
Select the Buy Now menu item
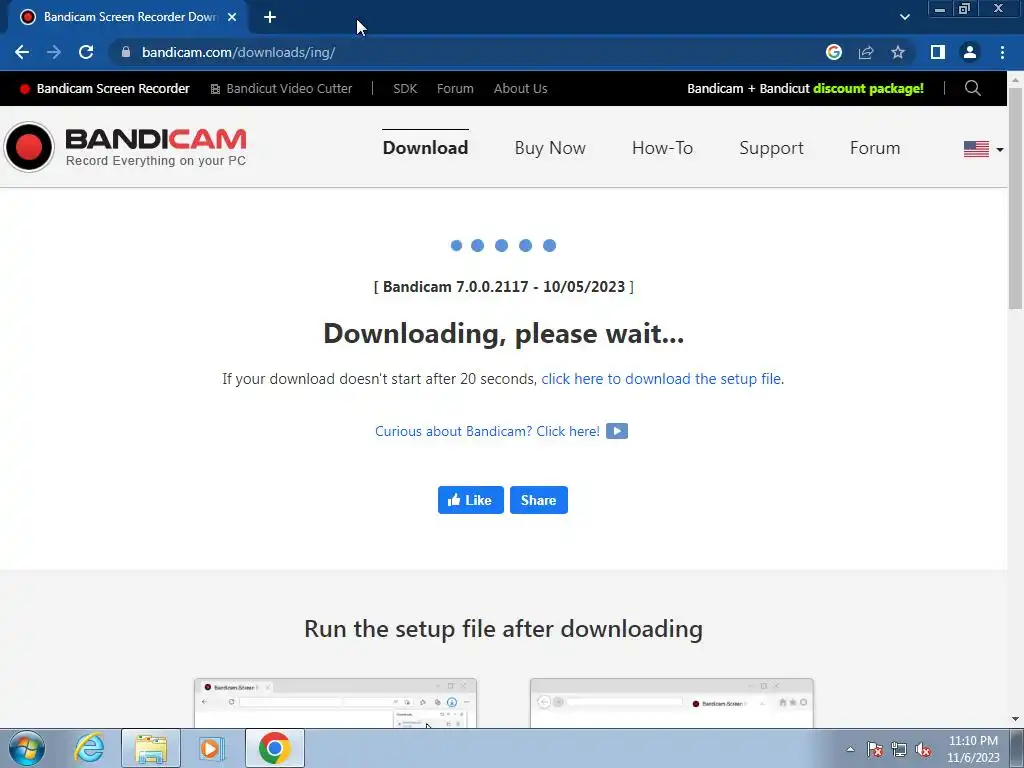pos(550,148)
